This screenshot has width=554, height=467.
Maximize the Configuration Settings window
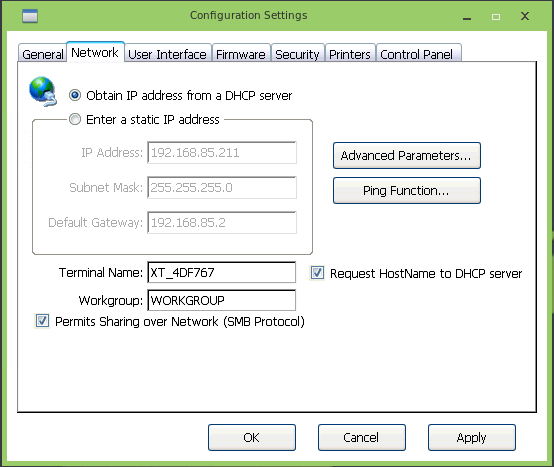(x=496, y=17)
